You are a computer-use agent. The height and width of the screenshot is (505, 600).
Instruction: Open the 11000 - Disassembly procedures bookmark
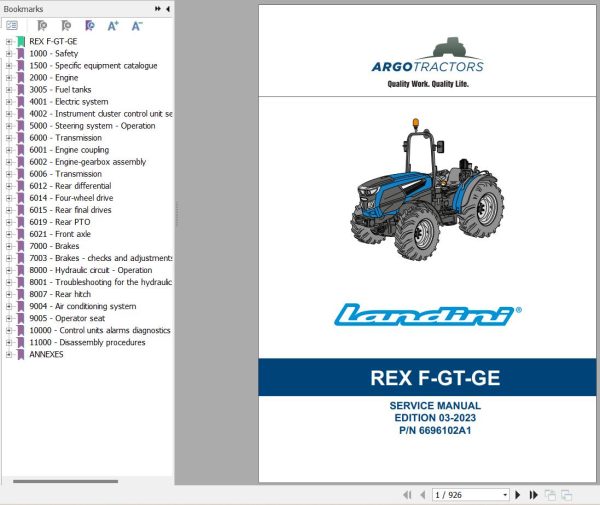(x=87, y=342)
